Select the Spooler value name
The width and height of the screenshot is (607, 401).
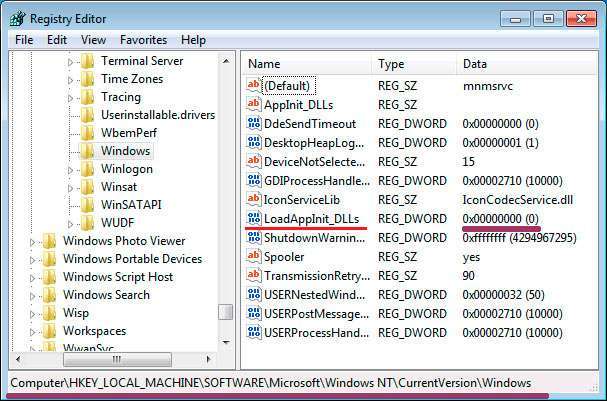tap(284, 257)
